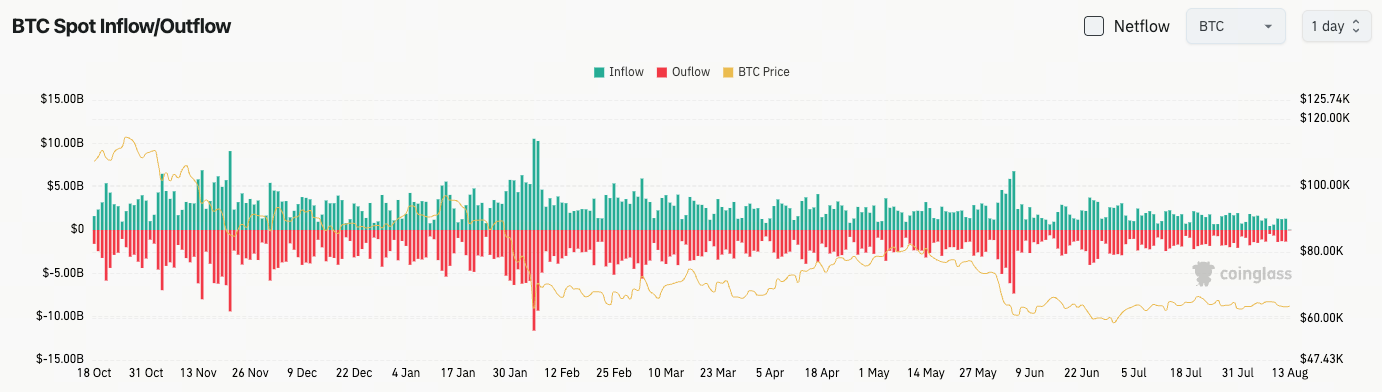Click the $0 axis label
Viewport: 1382px width, 392px height.
pos(77,229)
